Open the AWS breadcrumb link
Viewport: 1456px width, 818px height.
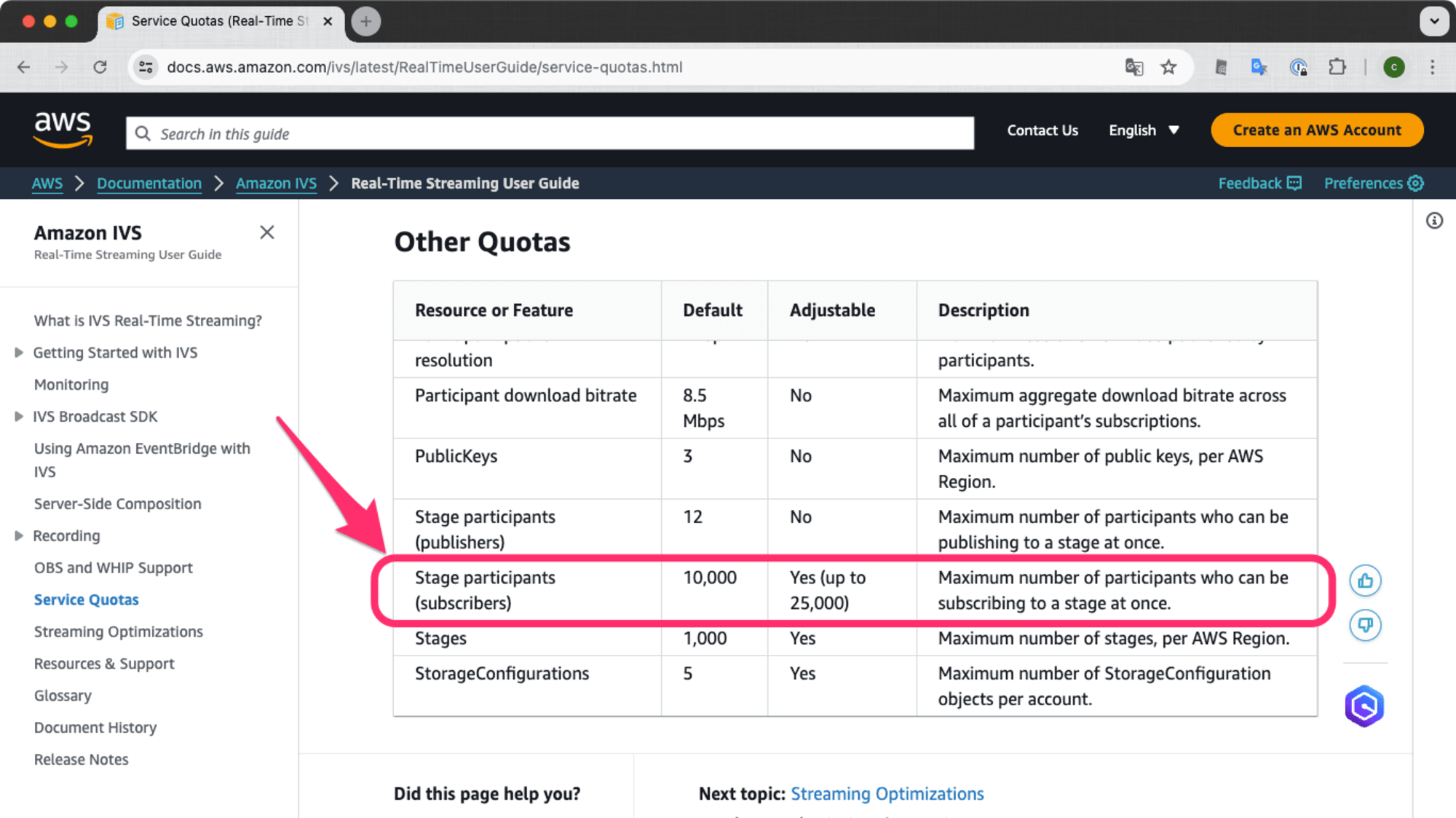(x=47, y=184)
